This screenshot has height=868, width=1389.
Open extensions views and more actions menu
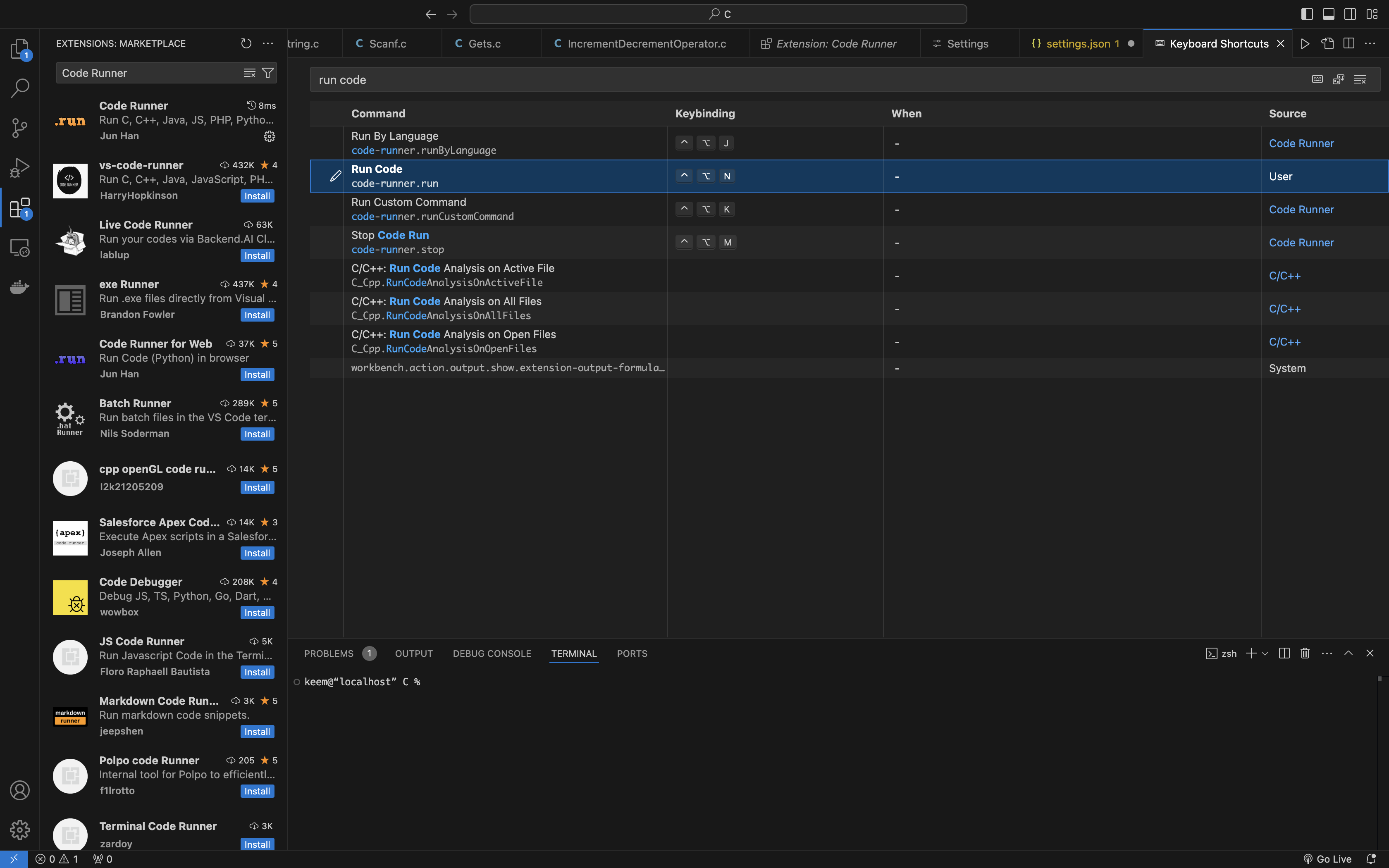click(x=268, y=44)
